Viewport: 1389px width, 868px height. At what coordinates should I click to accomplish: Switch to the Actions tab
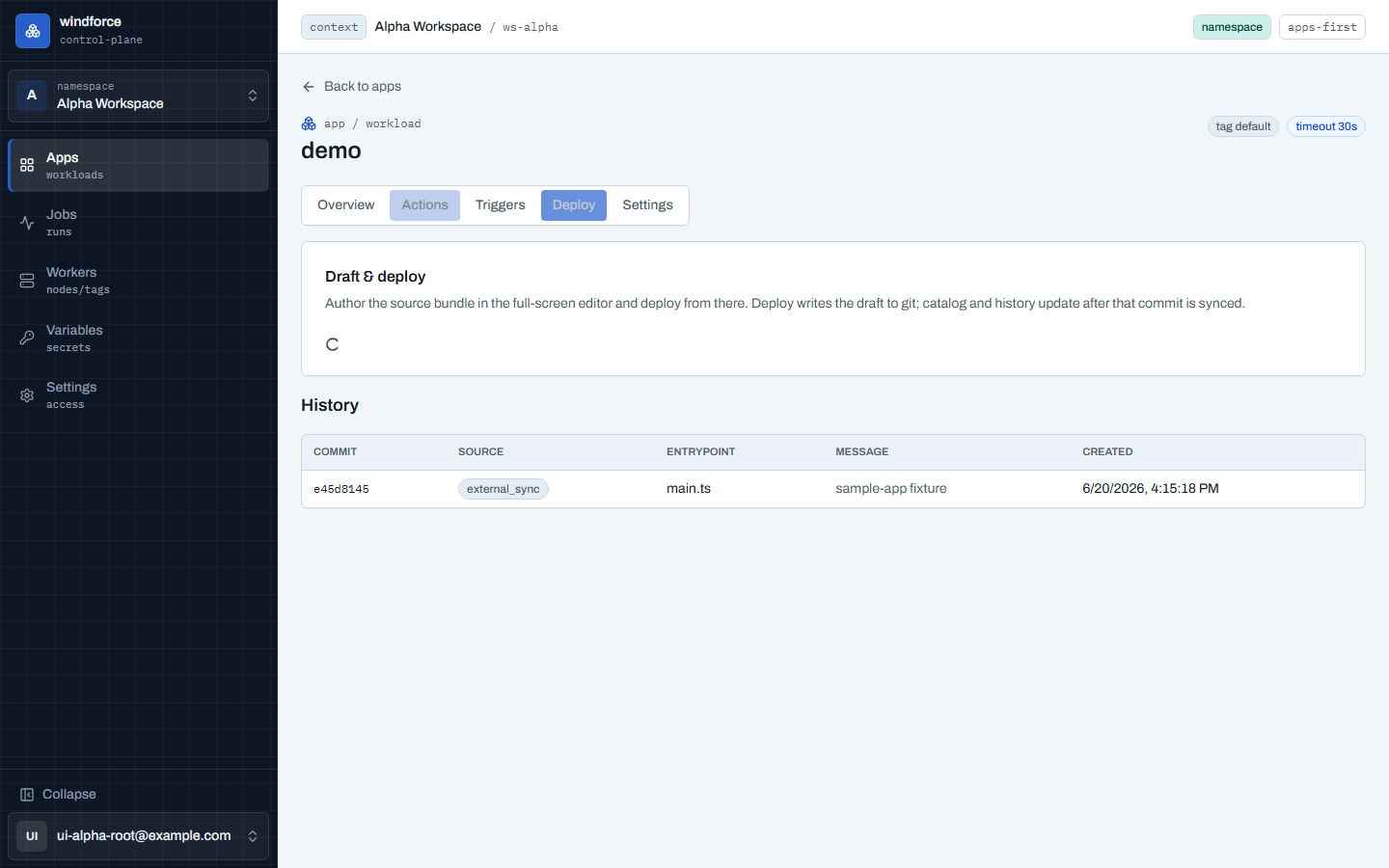[x=424, y=205]
